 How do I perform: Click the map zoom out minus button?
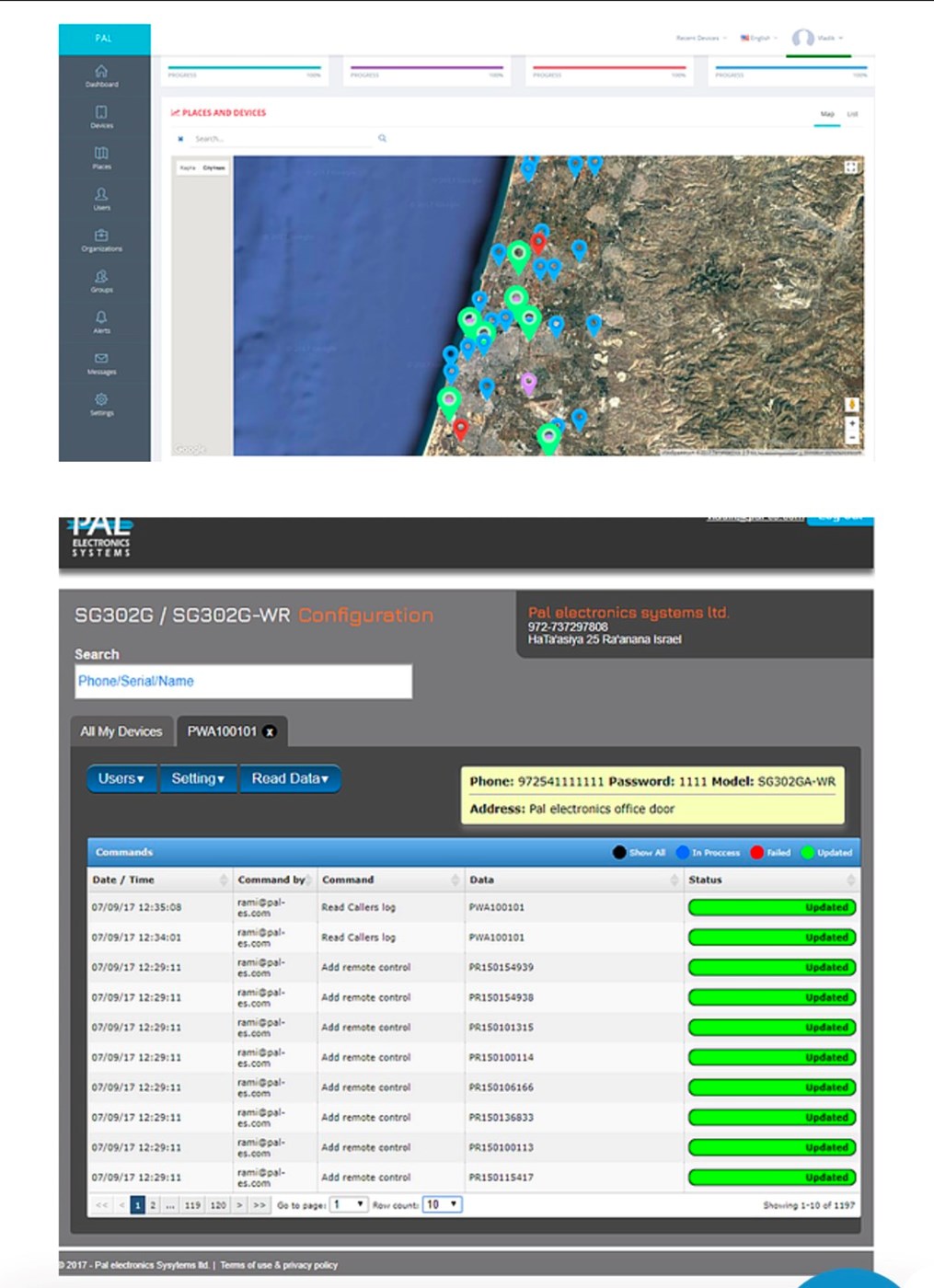[852, 438]
